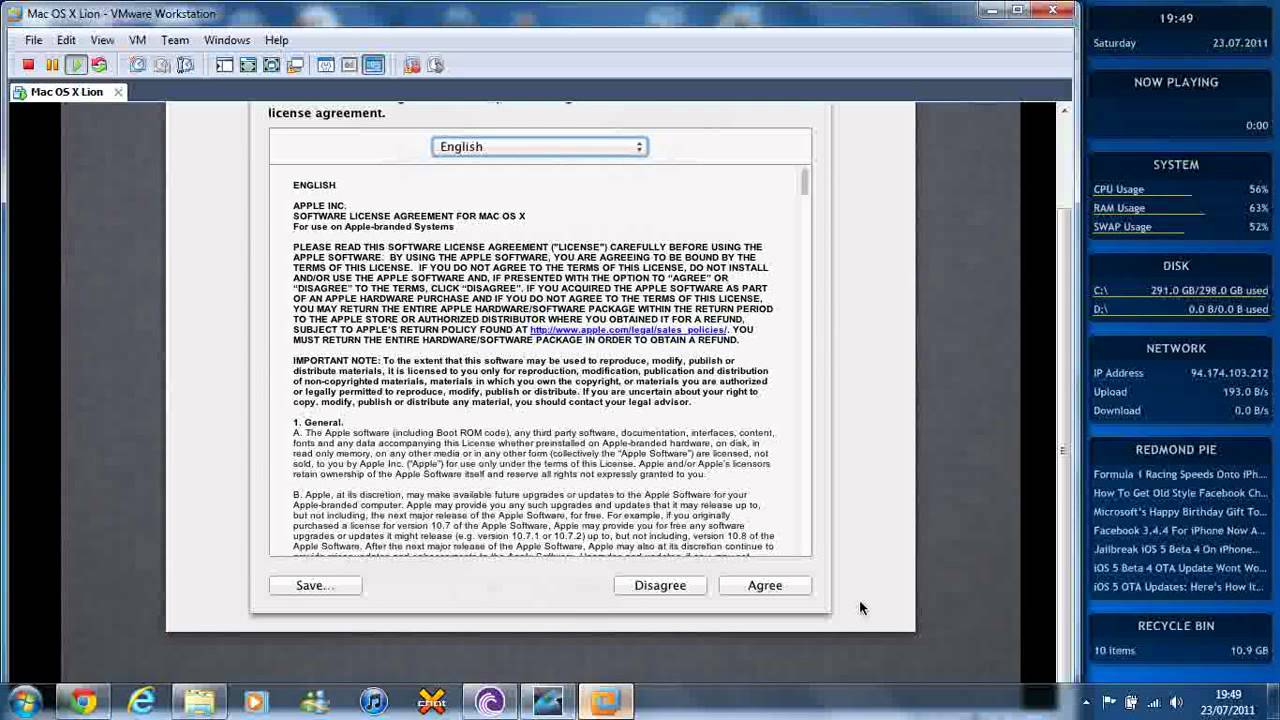The height and width of the screenshot is (720, 1280).
Task: Take a snapshot of the virtual machine
Action: coord(138,65)
